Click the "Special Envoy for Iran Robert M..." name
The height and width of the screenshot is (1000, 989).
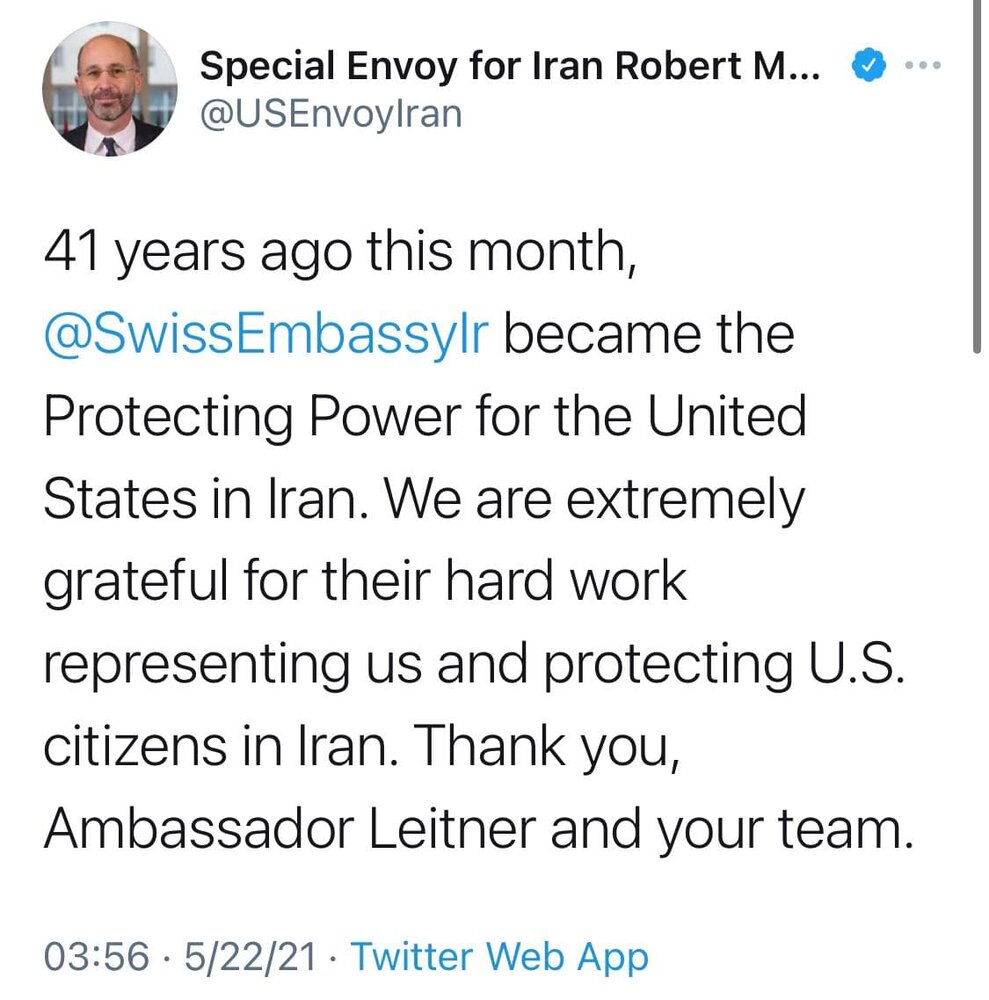[510, 66]
